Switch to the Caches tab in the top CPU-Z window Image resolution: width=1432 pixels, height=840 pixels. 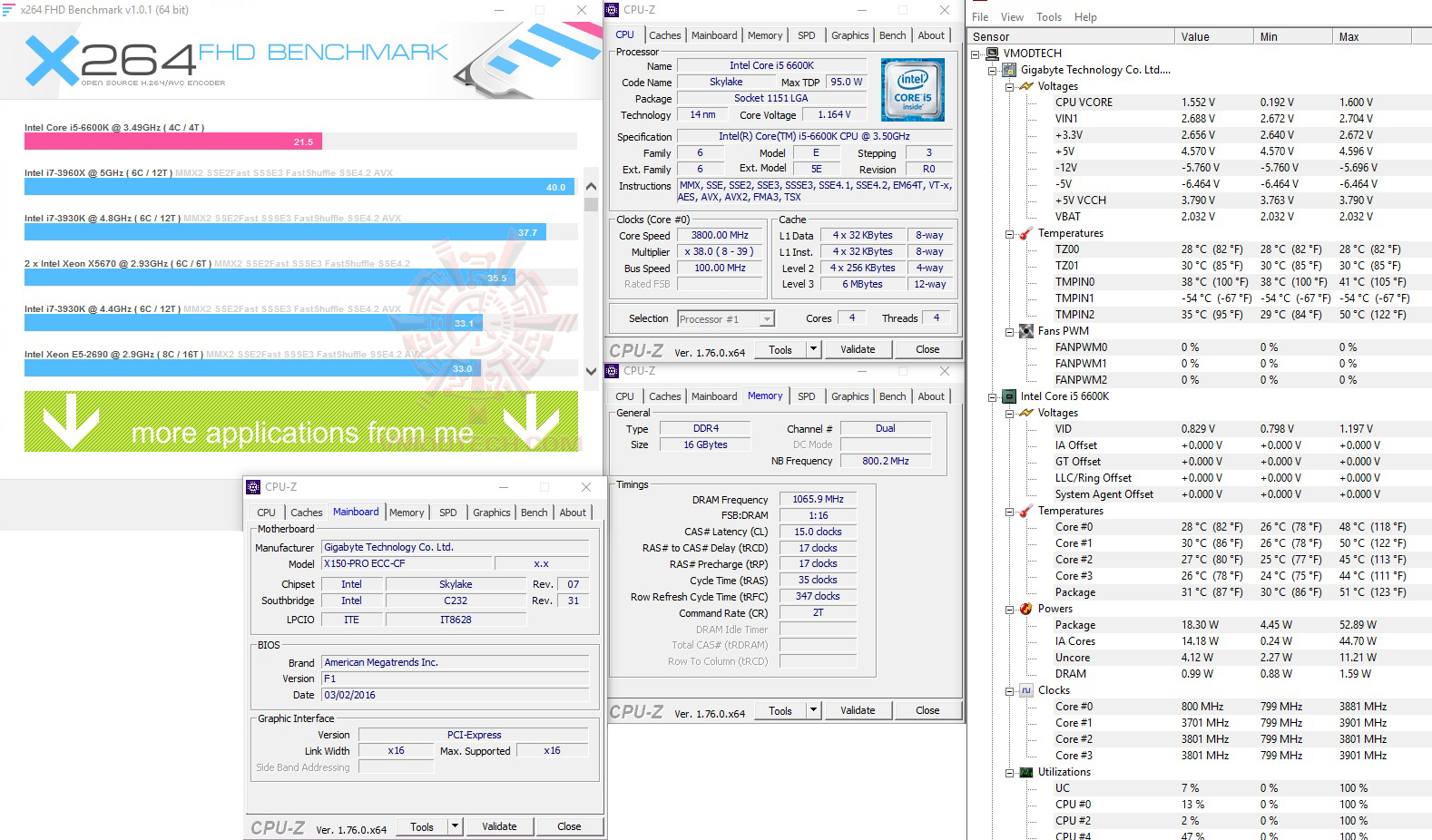click(664, 35)
